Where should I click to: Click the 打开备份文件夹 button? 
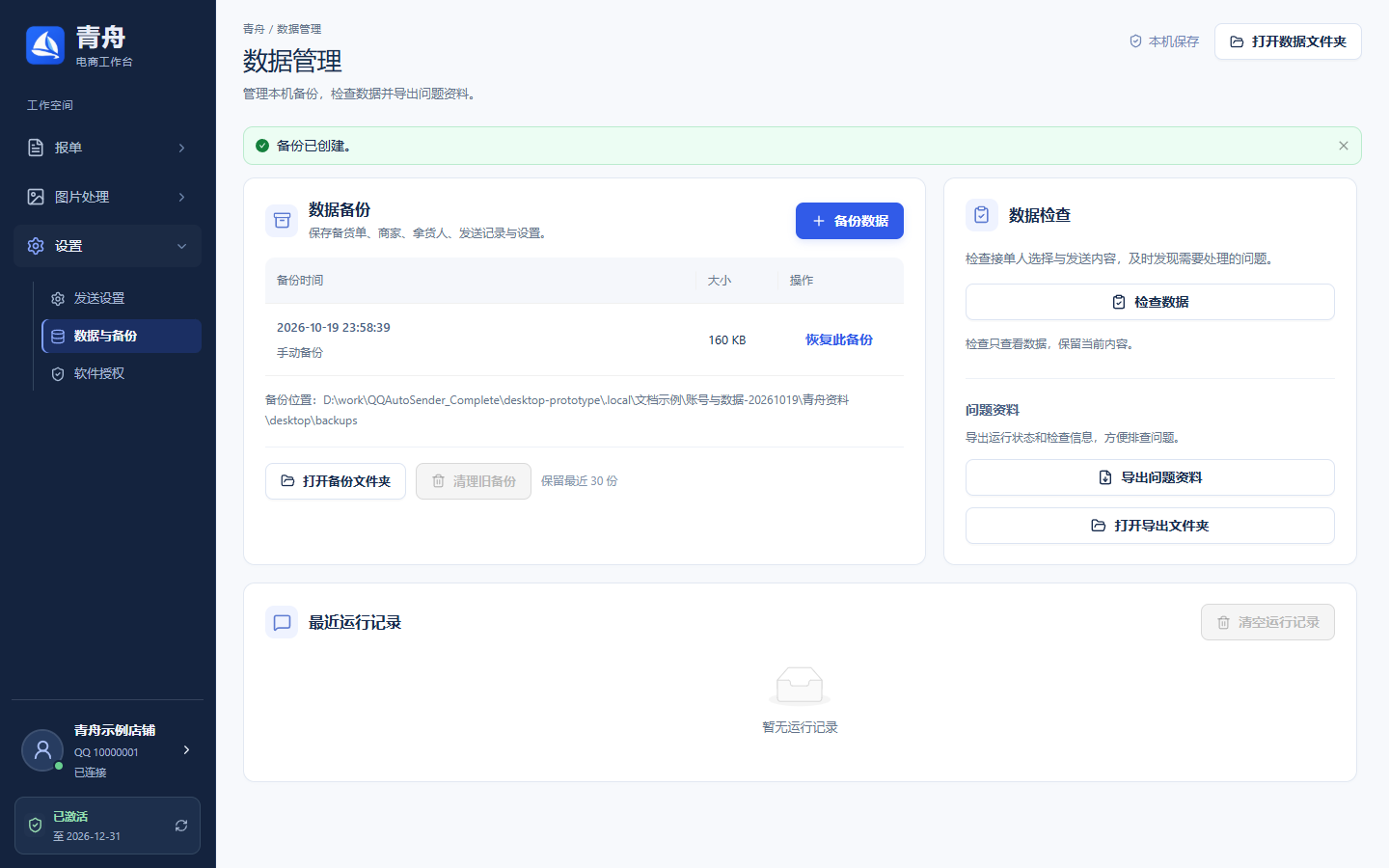[336, 481]
